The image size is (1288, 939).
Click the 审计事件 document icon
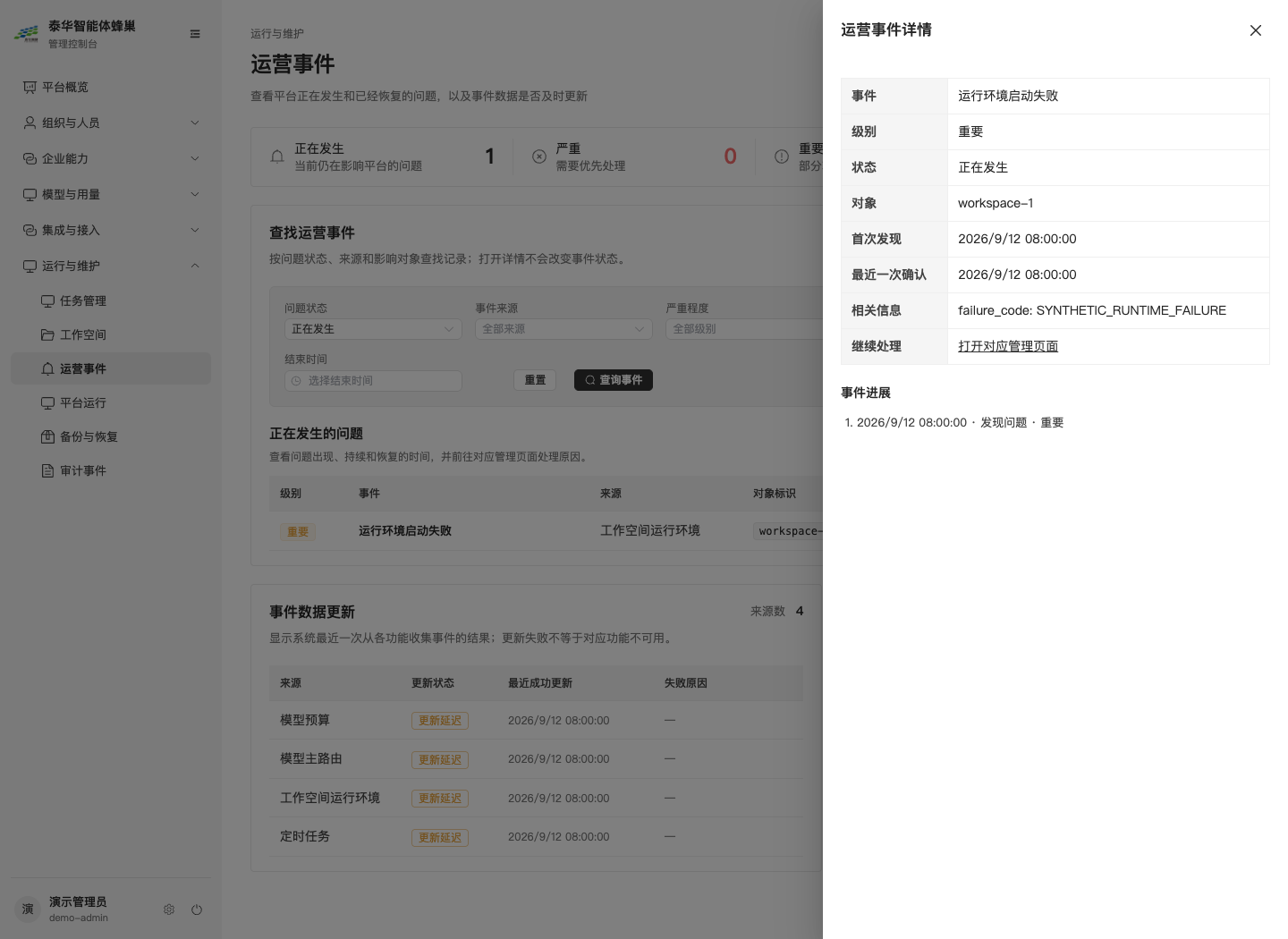point(47,470)
